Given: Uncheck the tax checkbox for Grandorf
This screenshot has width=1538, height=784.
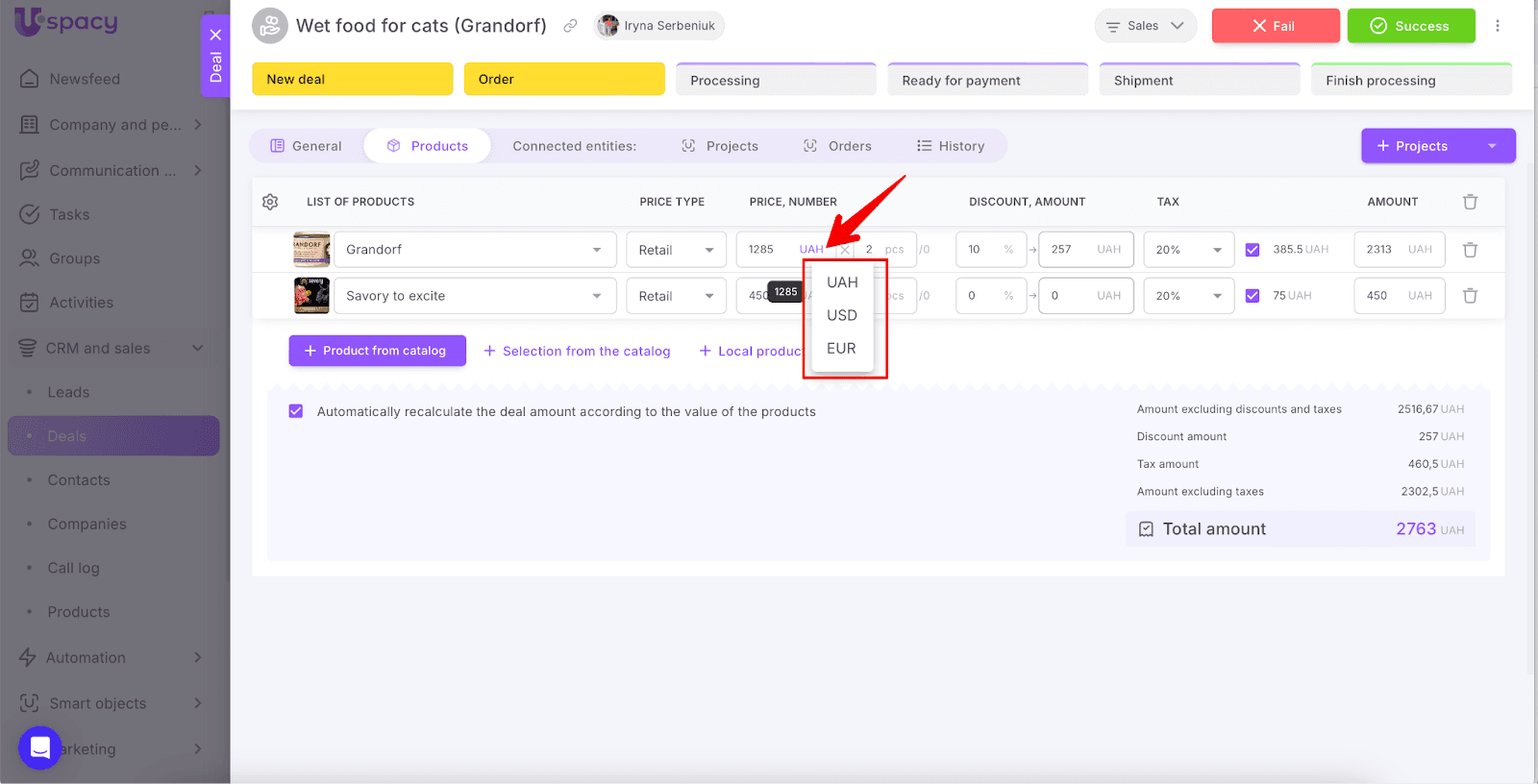Looking at the screenshot, I should pos(1253,250).
